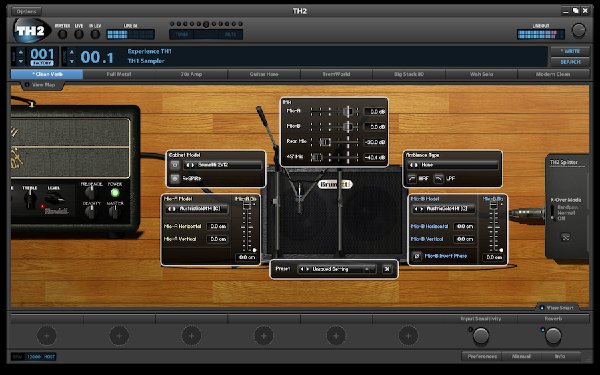600x375 pixels.
Task: Open the cabinet Preset dropdown
Action: click(x=337, y=269)
